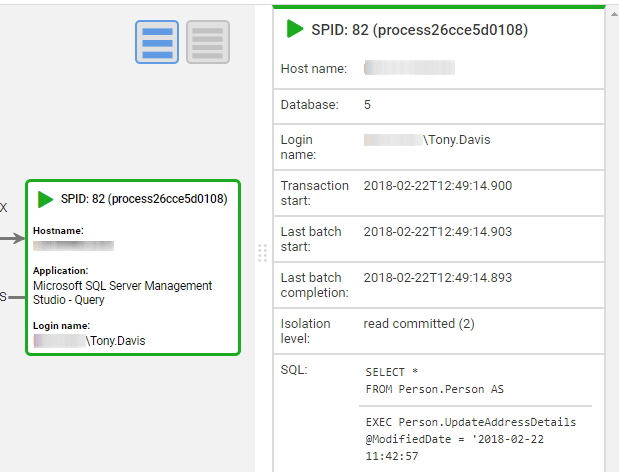Image resolution: width=619 pixels, height=472 pixels.
Task: Click the Transaction start timestamp 12:49:14.900
Action: [438, 186]
